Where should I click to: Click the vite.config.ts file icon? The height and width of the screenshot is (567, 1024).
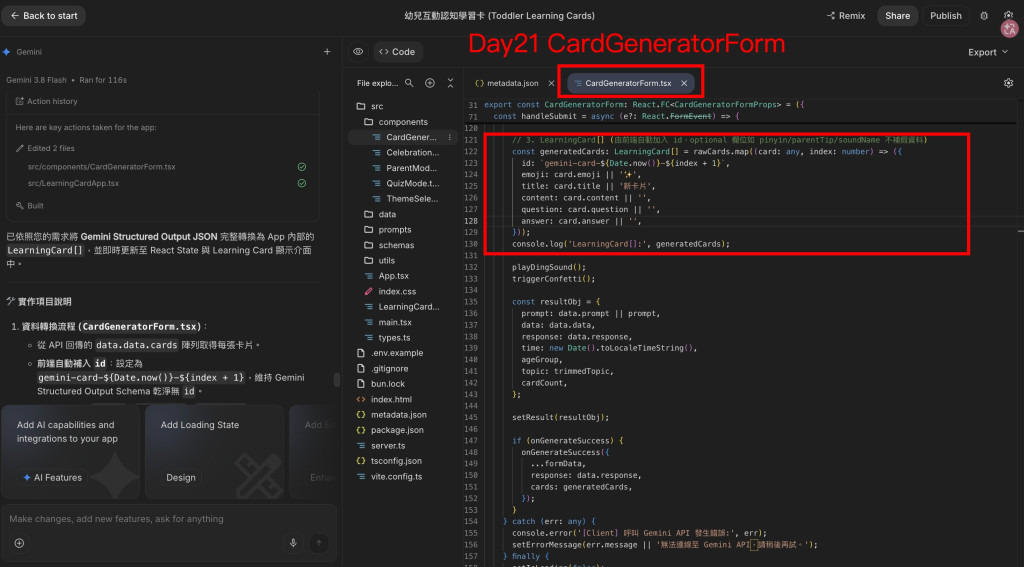pyautogui.click(x=361, y=476)
